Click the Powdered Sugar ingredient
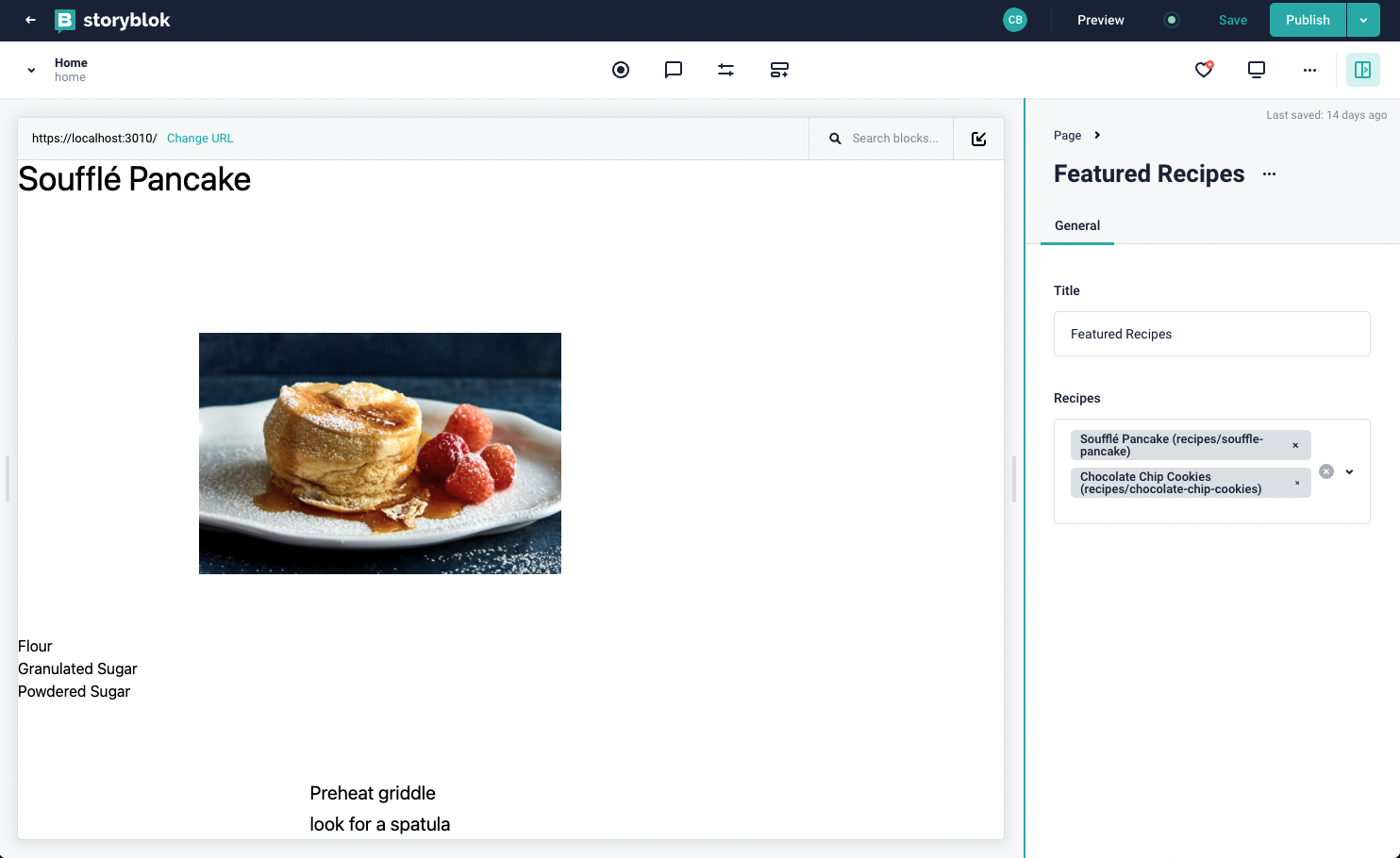The image size is (1400, 858). click(x=74, y=691)
